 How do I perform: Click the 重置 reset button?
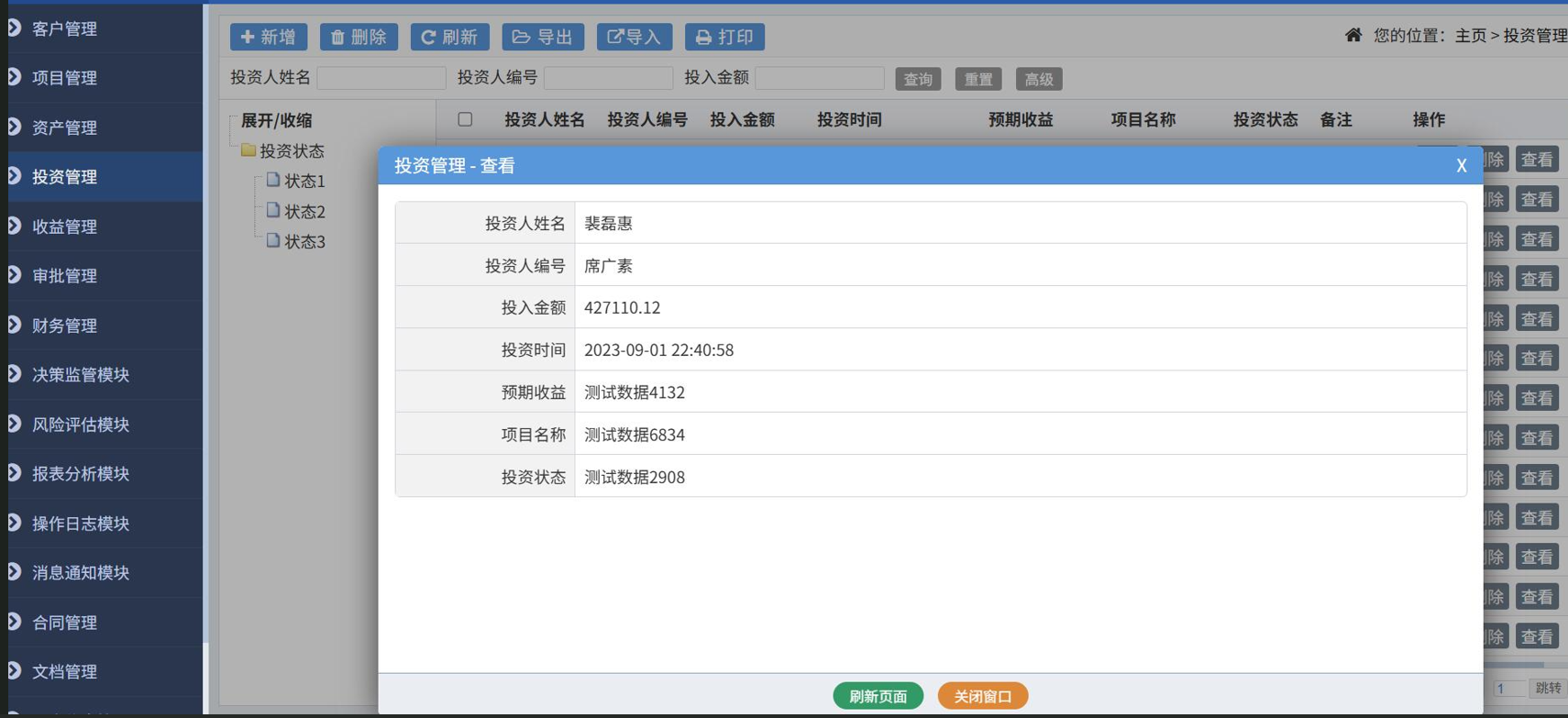coord(978,79)
